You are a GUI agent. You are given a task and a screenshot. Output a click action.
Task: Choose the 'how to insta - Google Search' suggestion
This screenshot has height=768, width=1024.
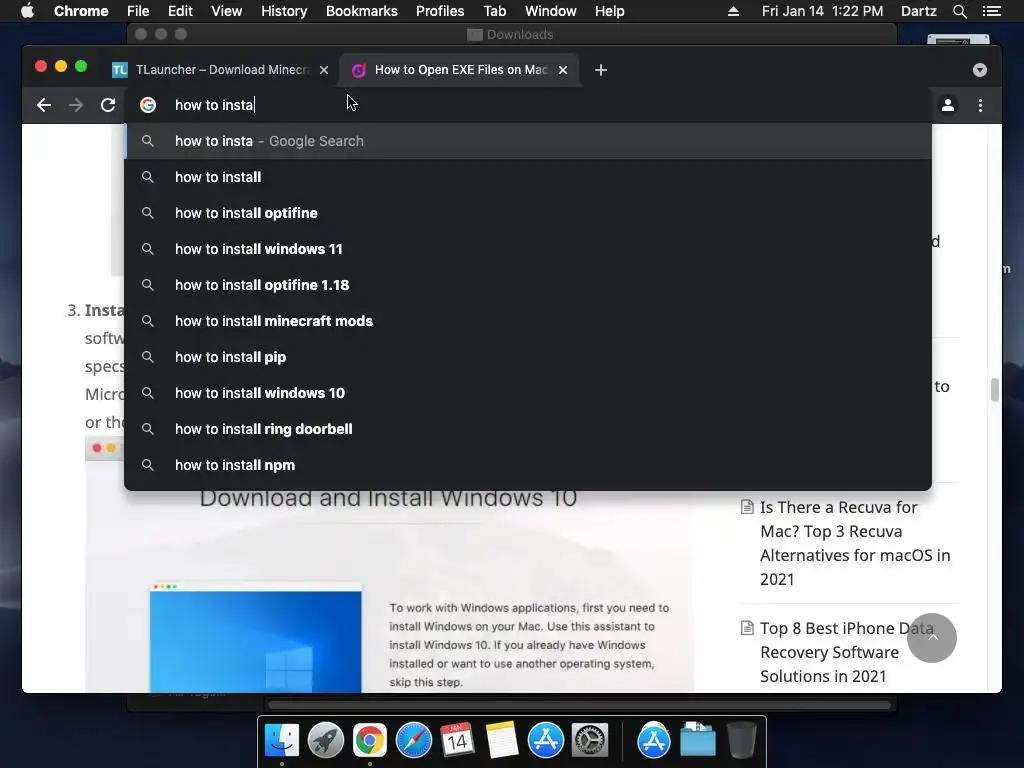click(x=528, y=141)
